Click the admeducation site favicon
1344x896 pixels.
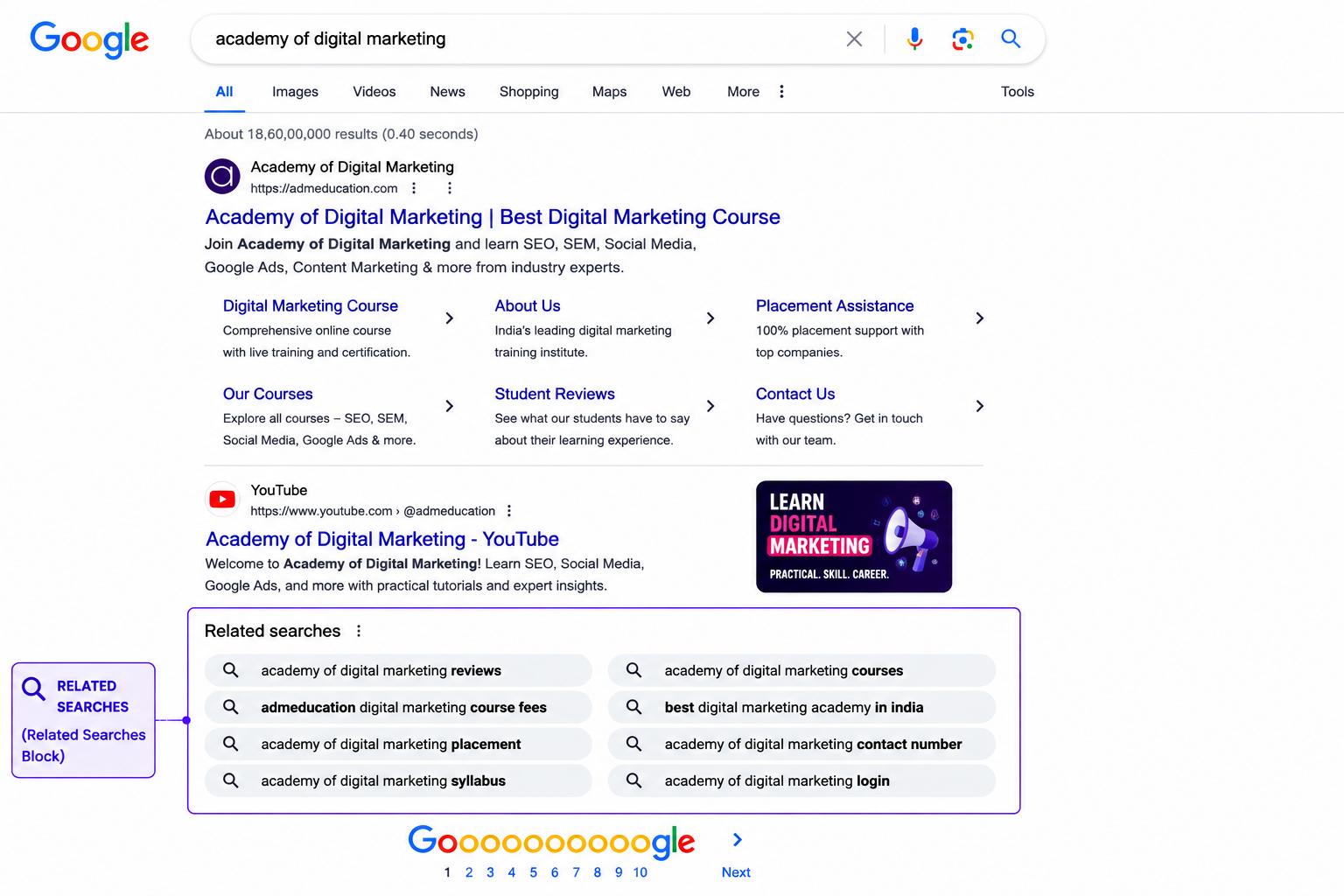(x=222, y=176)
